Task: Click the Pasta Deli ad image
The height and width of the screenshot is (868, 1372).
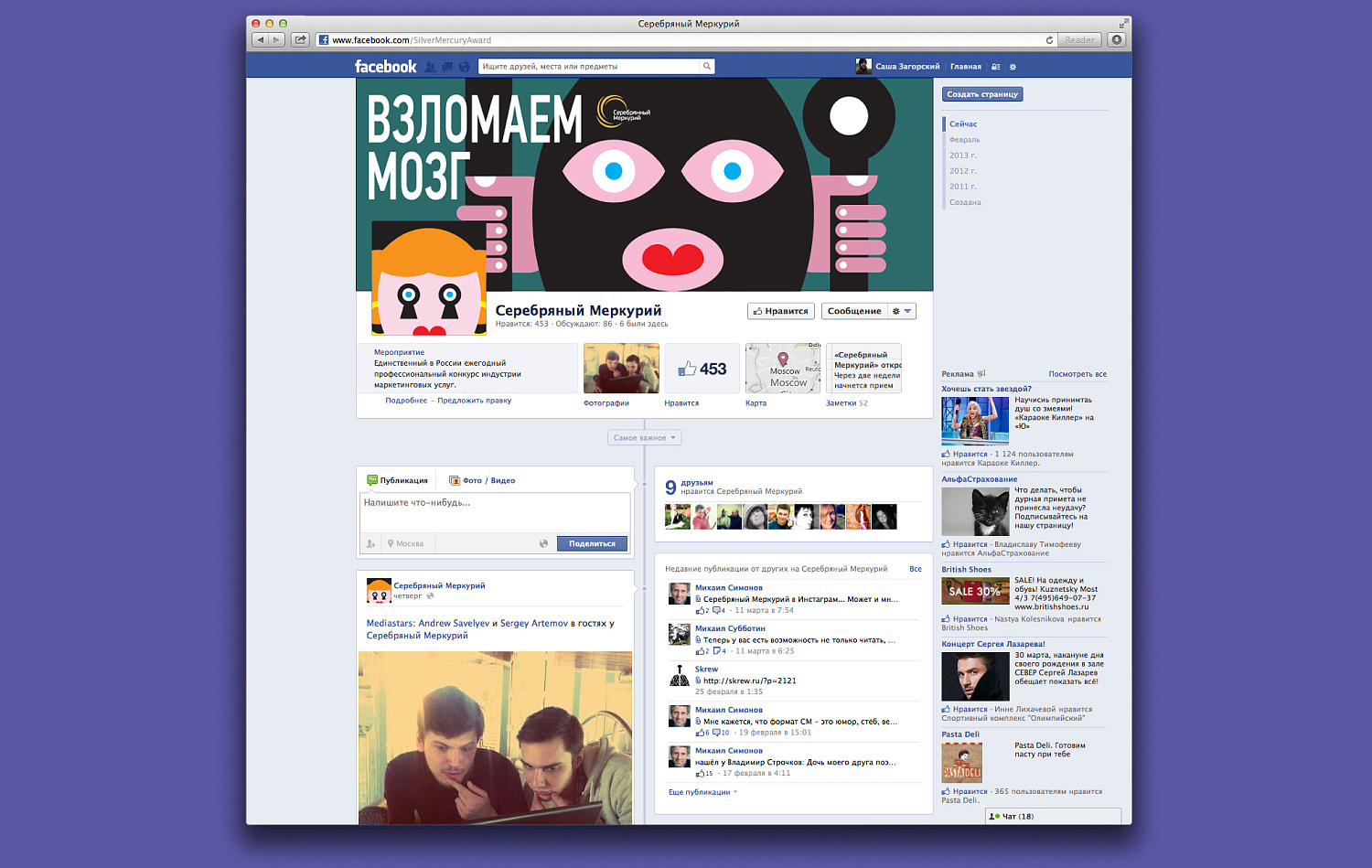Action: pos(961,763)
